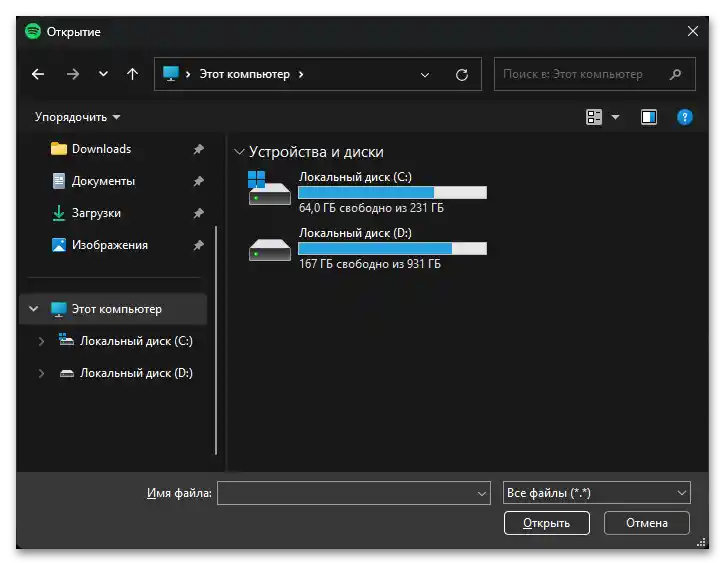This screenshot has height=565, width=725.
Task: Navigate up one folder level
Action: click(x=132, y=74)
